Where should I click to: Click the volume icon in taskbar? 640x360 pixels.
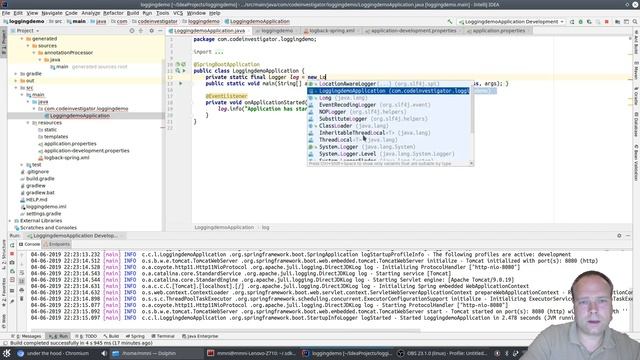click(x=104, y=353)
